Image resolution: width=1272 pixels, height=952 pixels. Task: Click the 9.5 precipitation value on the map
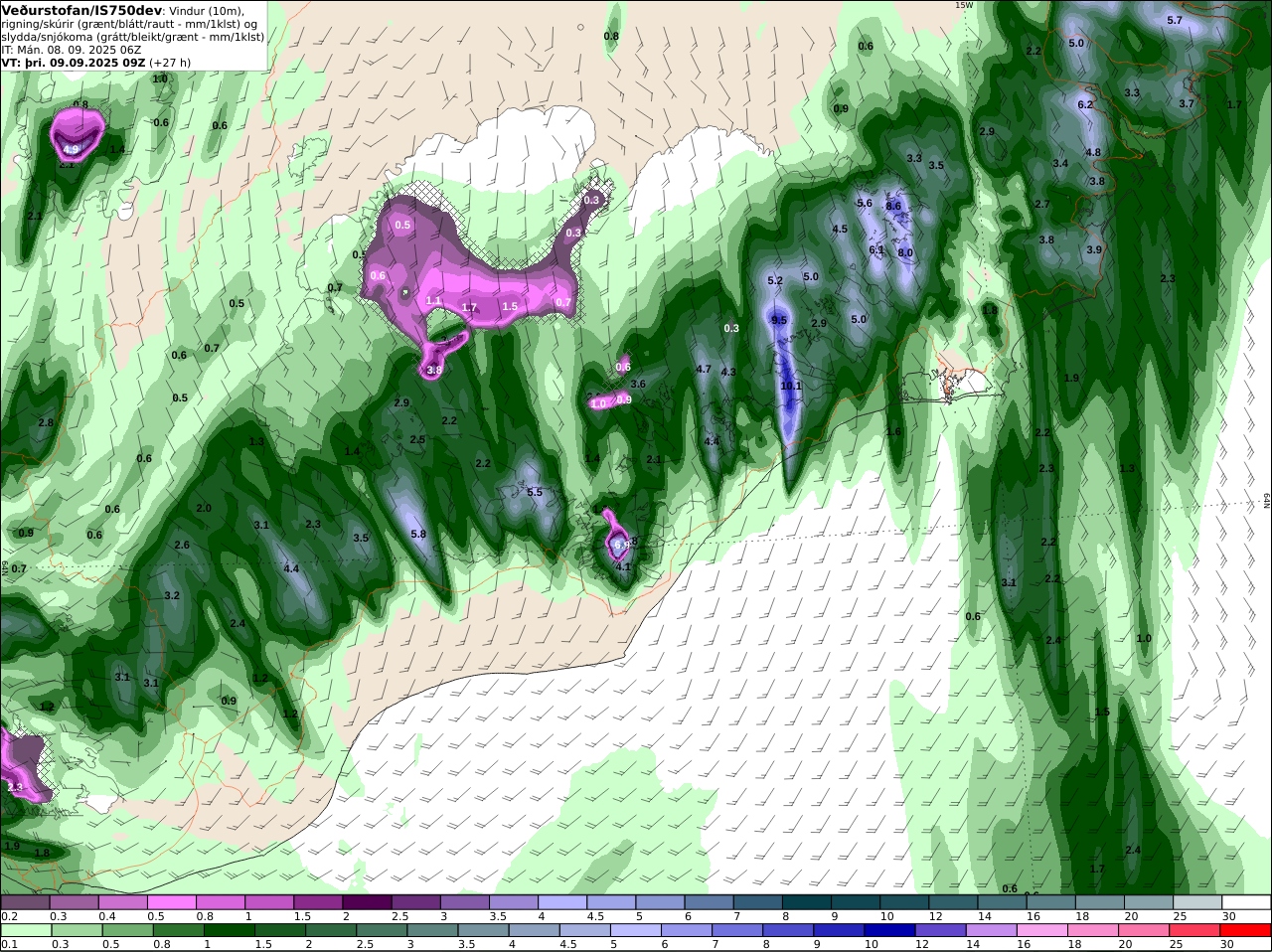pyautogui.click(x=779, y=320)
